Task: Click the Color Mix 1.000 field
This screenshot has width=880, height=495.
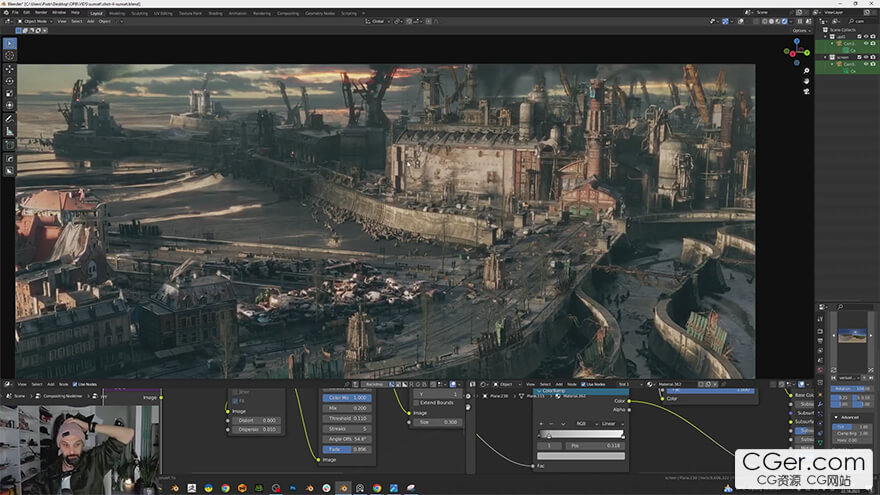Action: tap(347, 397)
